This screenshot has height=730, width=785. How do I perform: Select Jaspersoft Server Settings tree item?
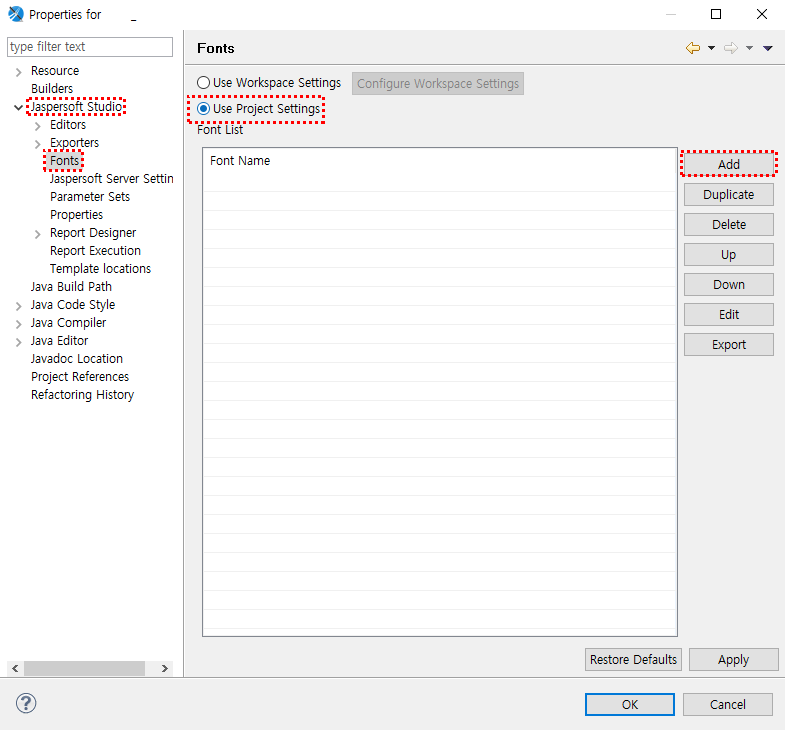point(112,179)
